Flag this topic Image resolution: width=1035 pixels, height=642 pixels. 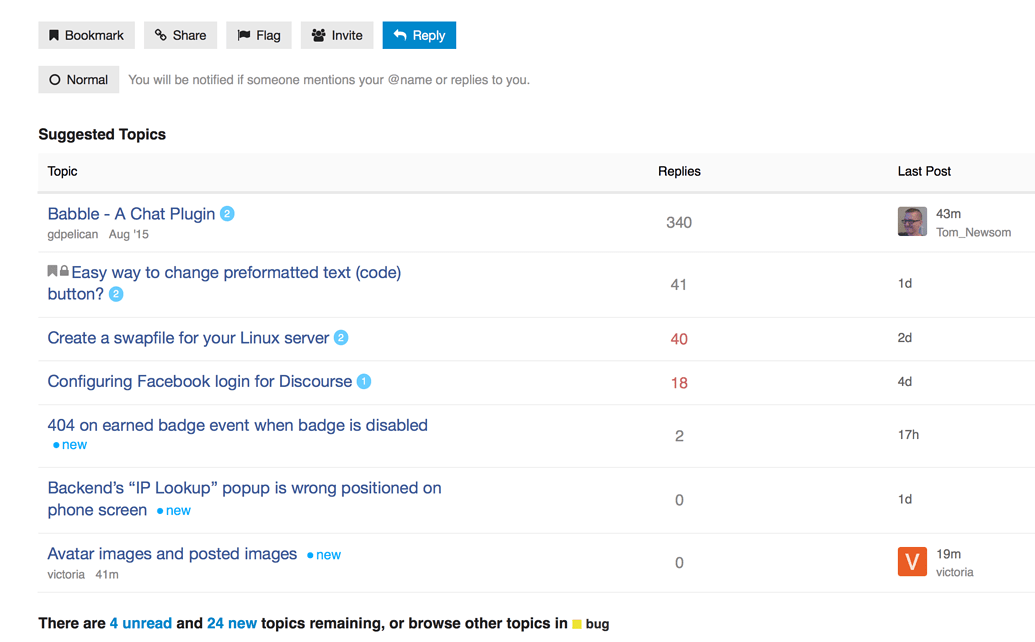(x=258, y=35)
